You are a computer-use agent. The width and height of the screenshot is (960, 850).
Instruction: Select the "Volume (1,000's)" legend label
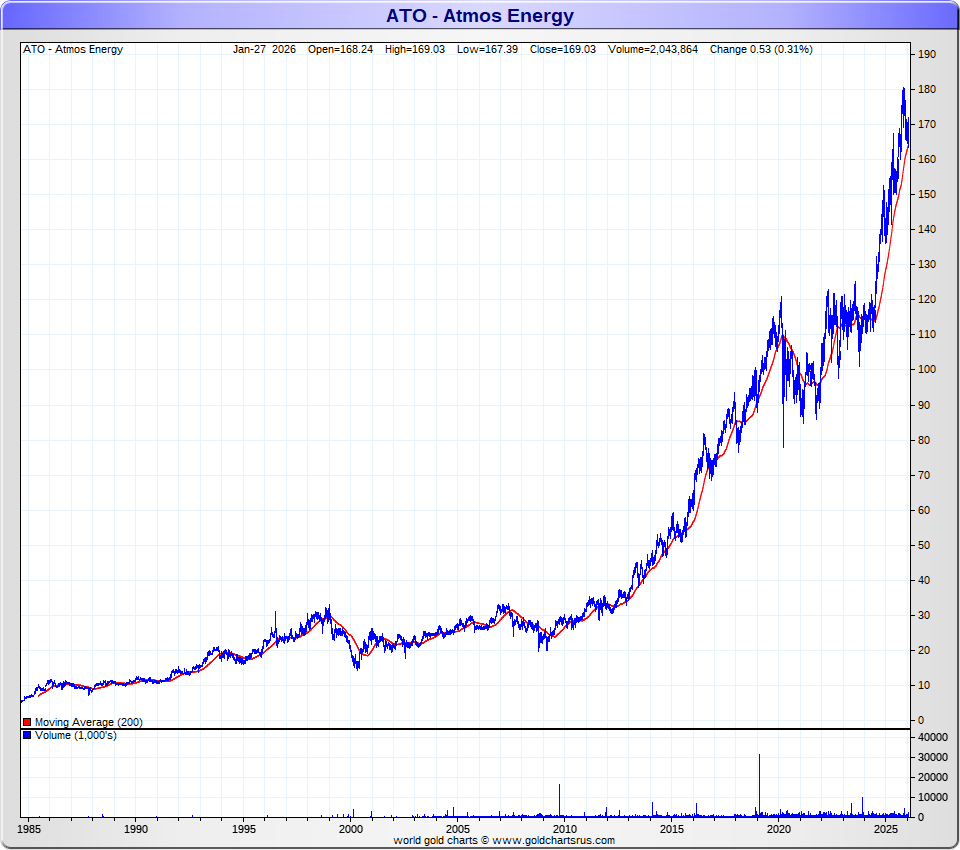(76, 735)
